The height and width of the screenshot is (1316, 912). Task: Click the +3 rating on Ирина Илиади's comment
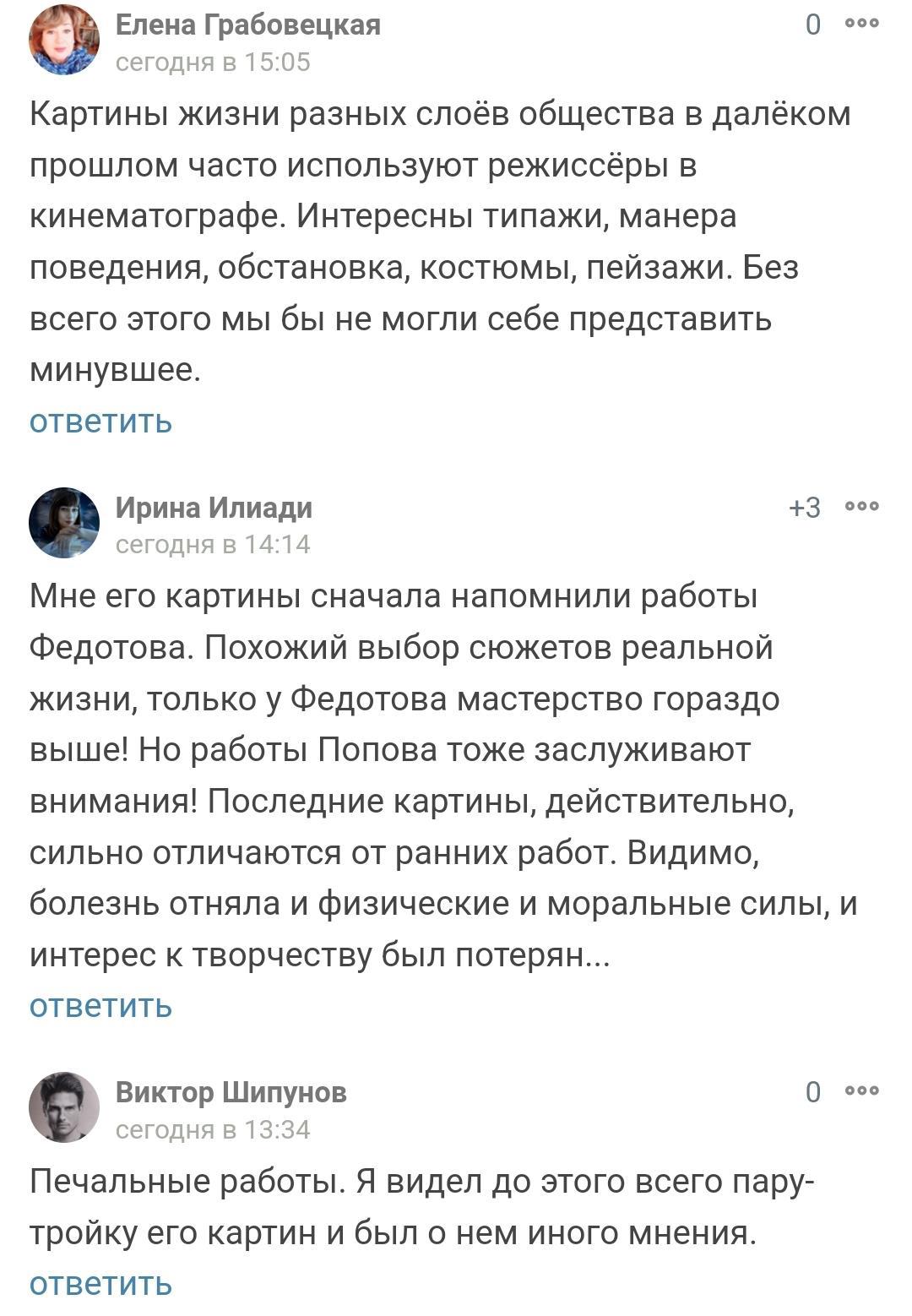click(804, 507)
